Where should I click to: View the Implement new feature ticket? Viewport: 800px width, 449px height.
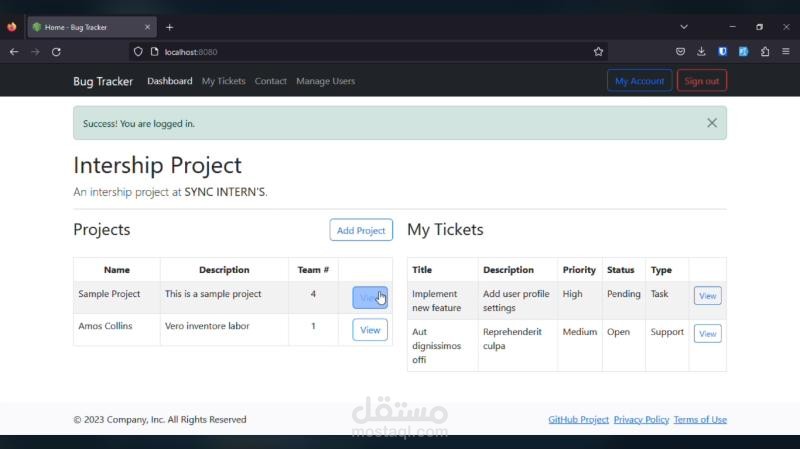(707, 295)
